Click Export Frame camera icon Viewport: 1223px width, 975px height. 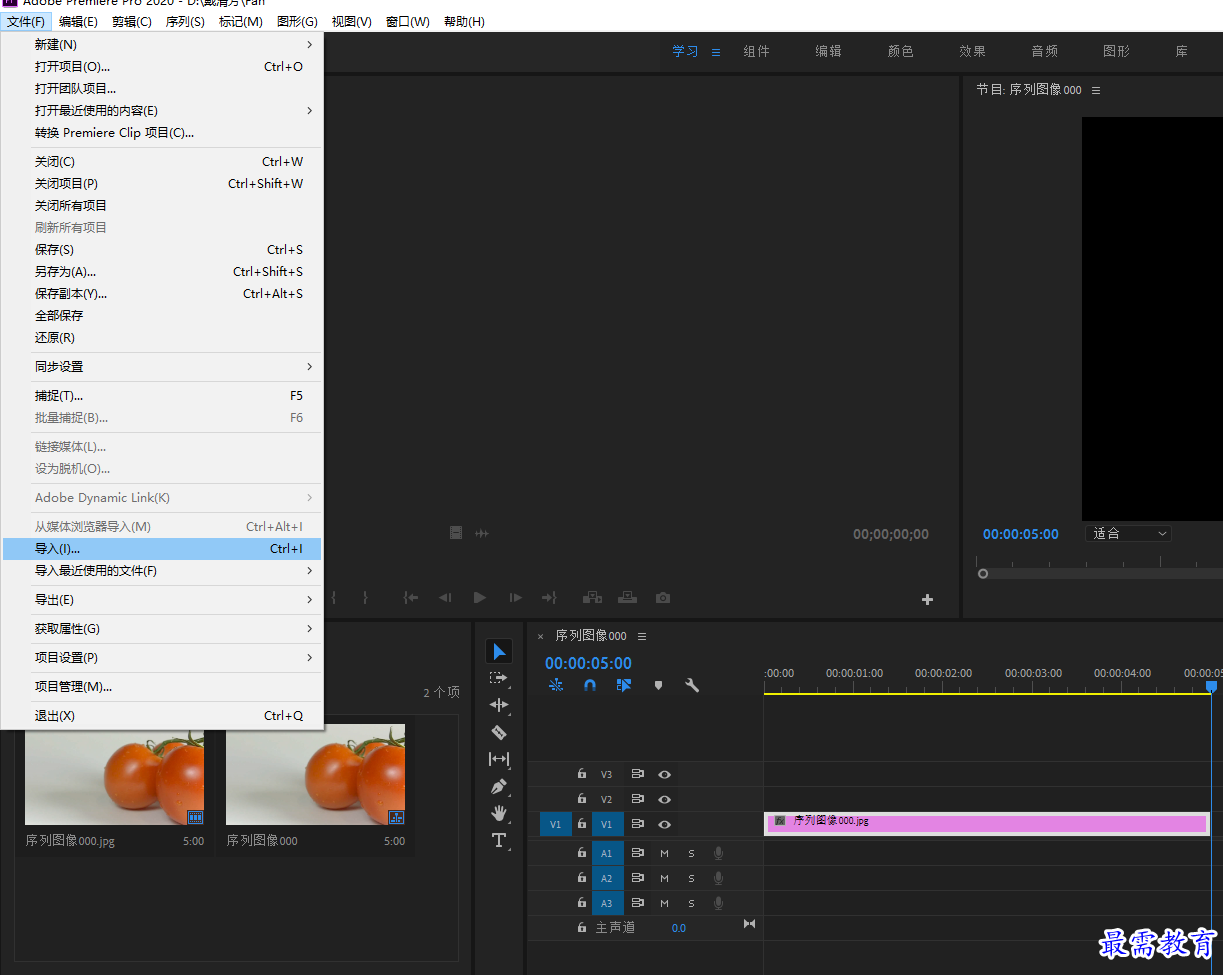[662, 597]
